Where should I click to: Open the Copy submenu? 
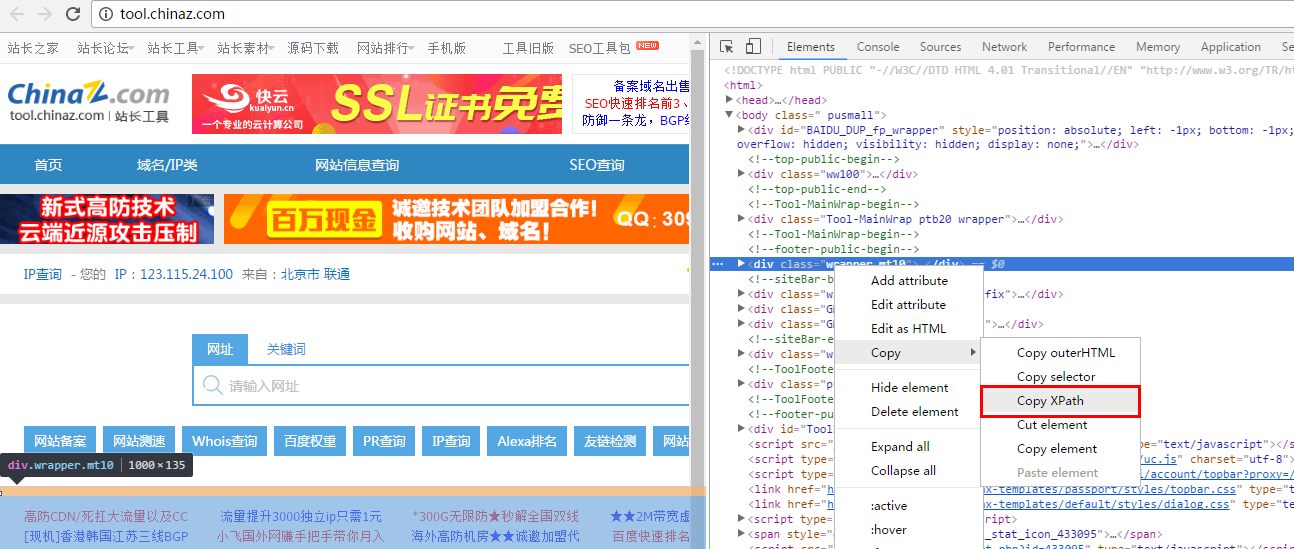[x=908, y=353]
